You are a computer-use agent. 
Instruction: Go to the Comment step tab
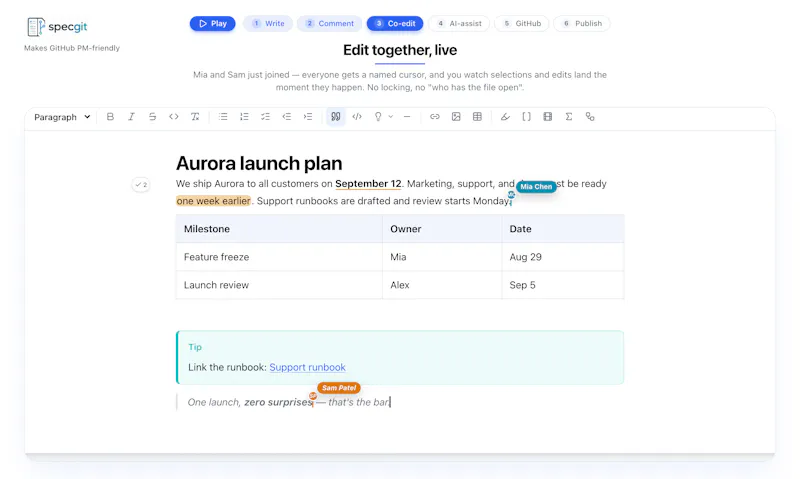pyautogui.click(x=329, y=23)
